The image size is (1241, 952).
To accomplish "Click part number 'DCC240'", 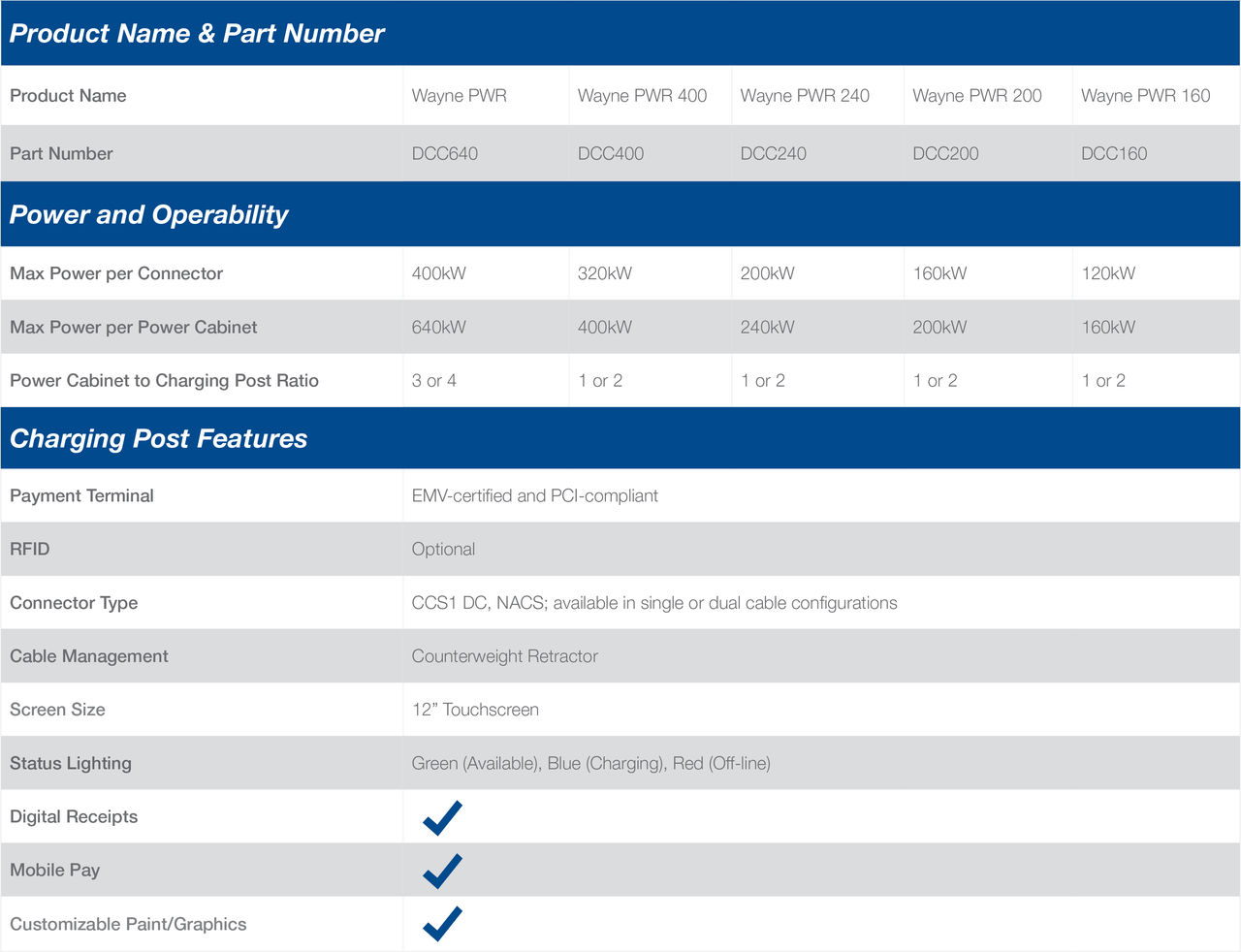I will click(773, 153).
